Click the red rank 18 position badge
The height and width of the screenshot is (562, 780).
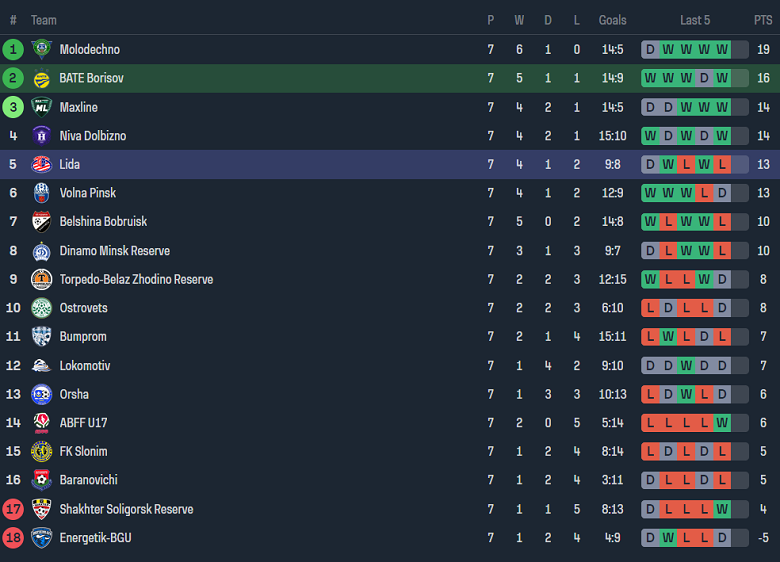[13, 538]
